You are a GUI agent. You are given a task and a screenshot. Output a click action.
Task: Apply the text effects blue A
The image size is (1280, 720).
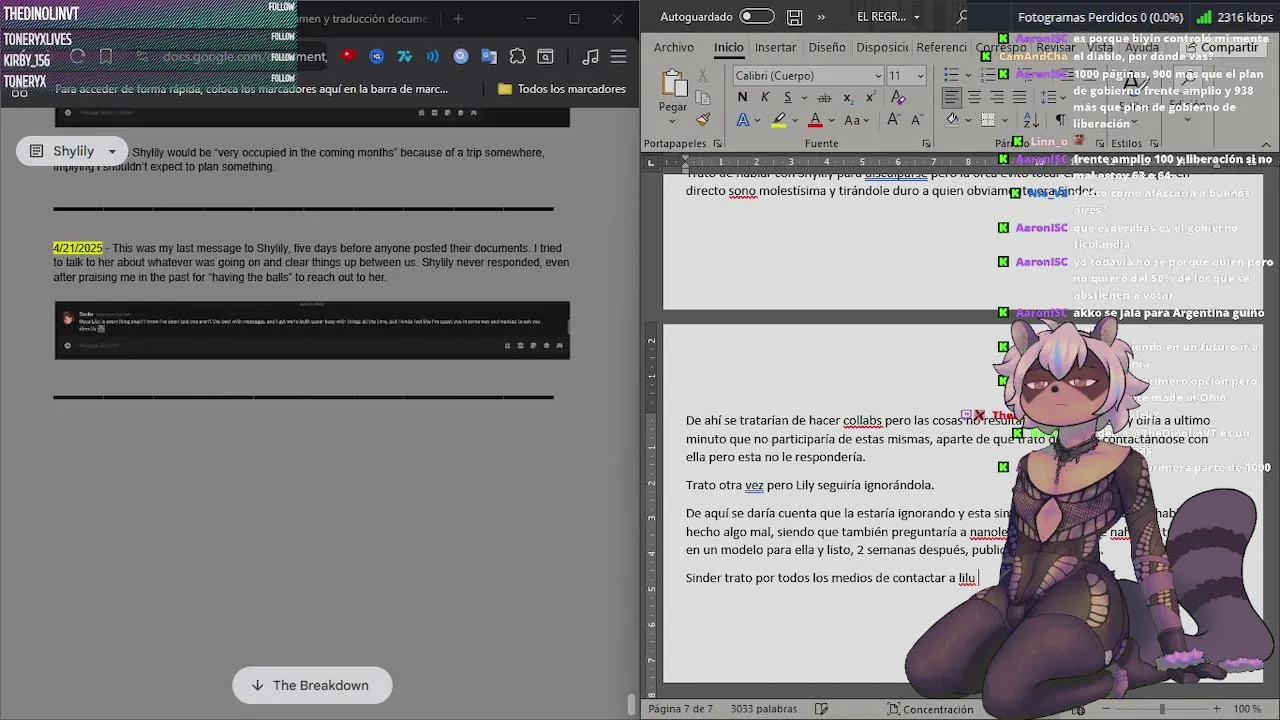(x=743, y=120)
